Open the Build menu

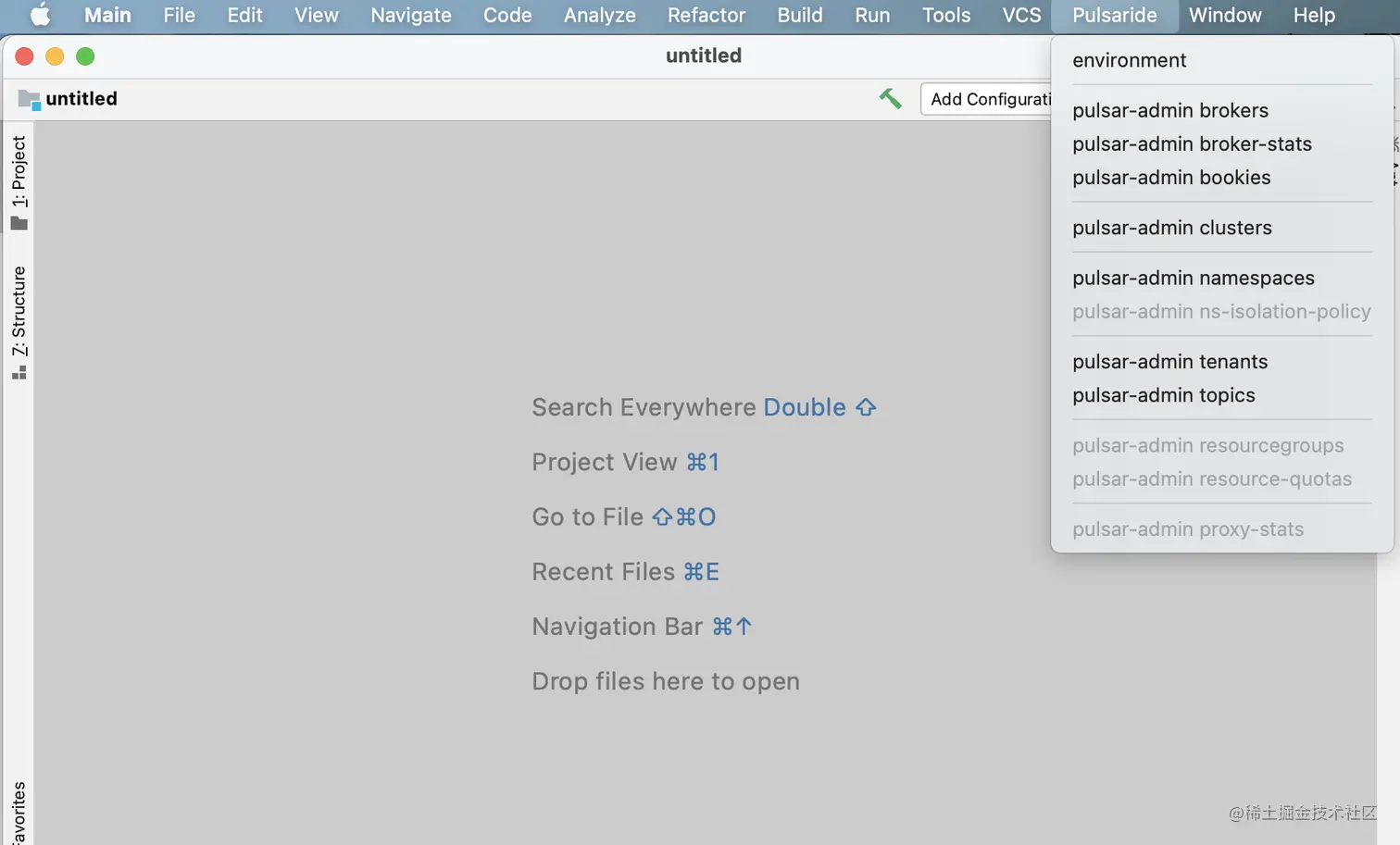(x=800, y=15)
